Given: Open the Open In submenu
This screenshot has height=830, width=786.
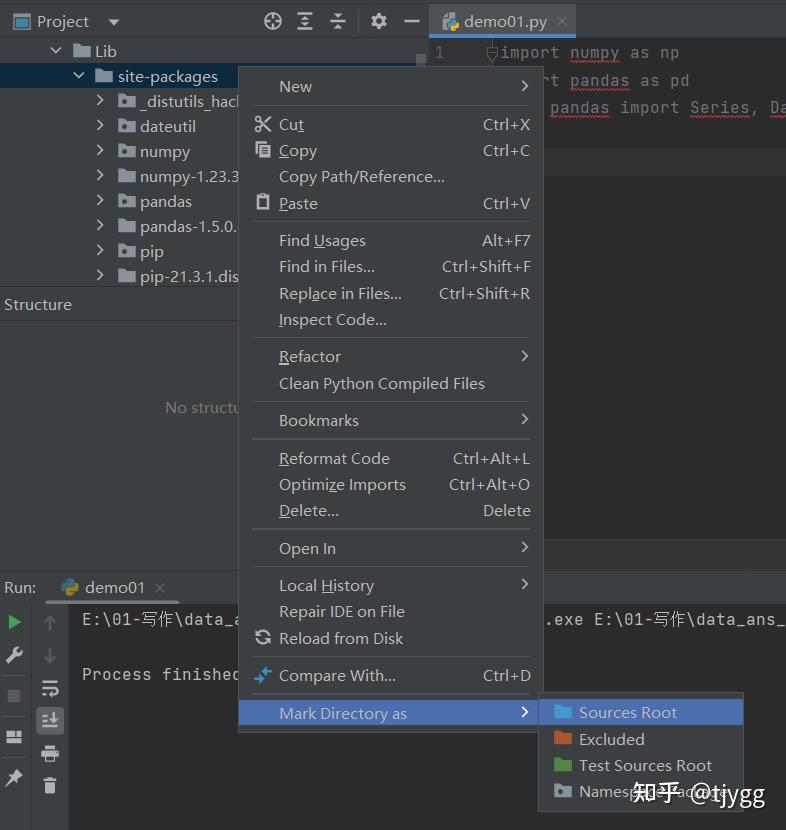Looking at the screenshot, I should [391, 548].
